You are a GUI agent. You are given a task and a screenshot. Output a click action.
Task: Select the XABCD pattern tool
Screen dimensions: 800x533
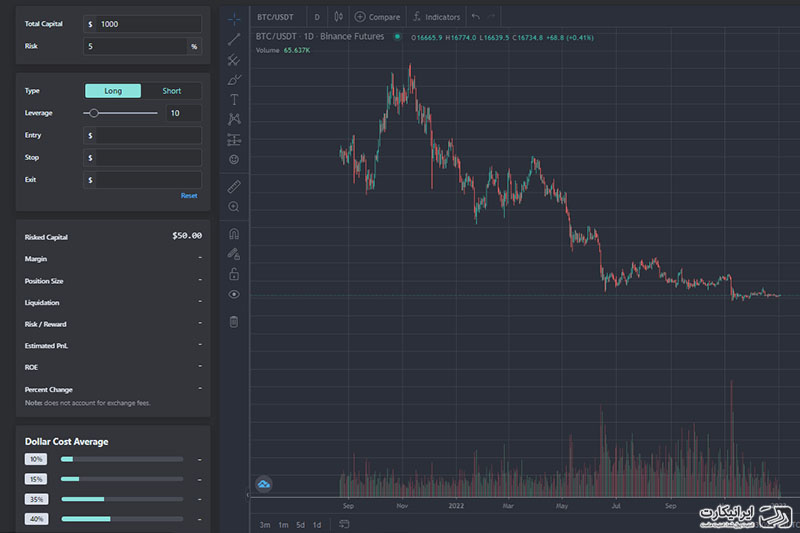pos(234,119)
